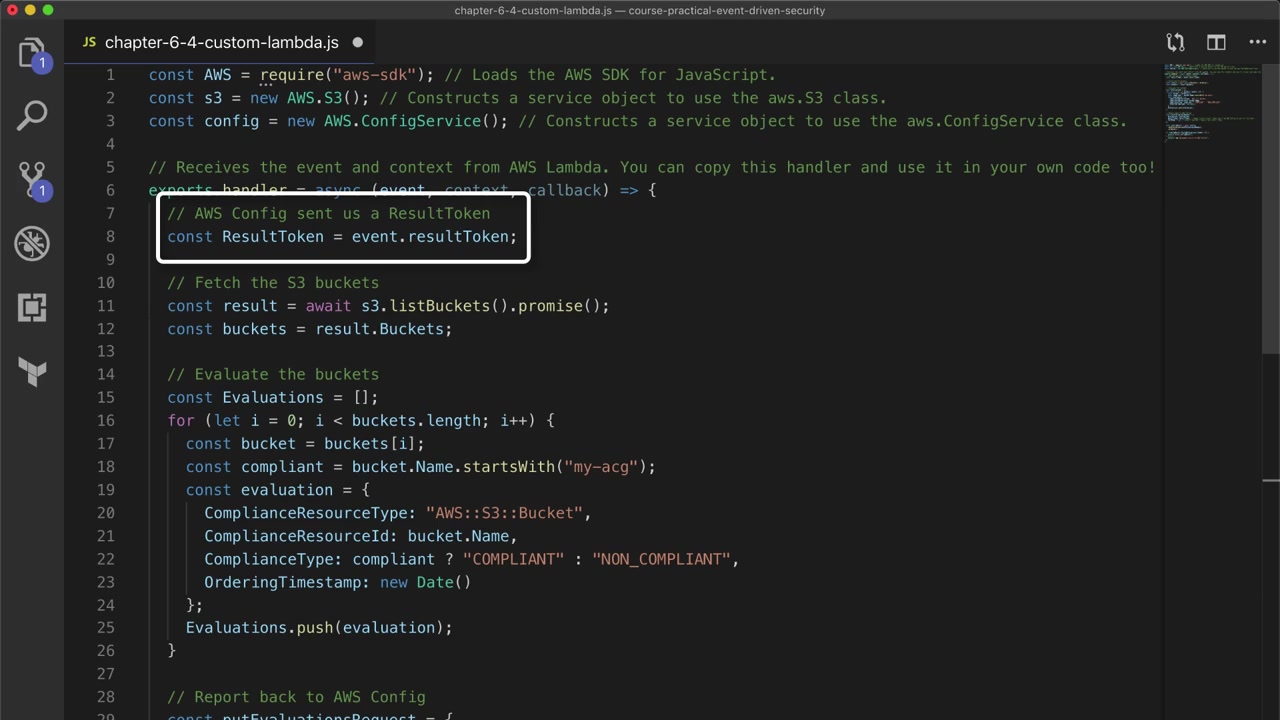This screenshot has width=1280, height=720.
Task: Click the unsaved dot to close the tab
Action: (357, 43)
